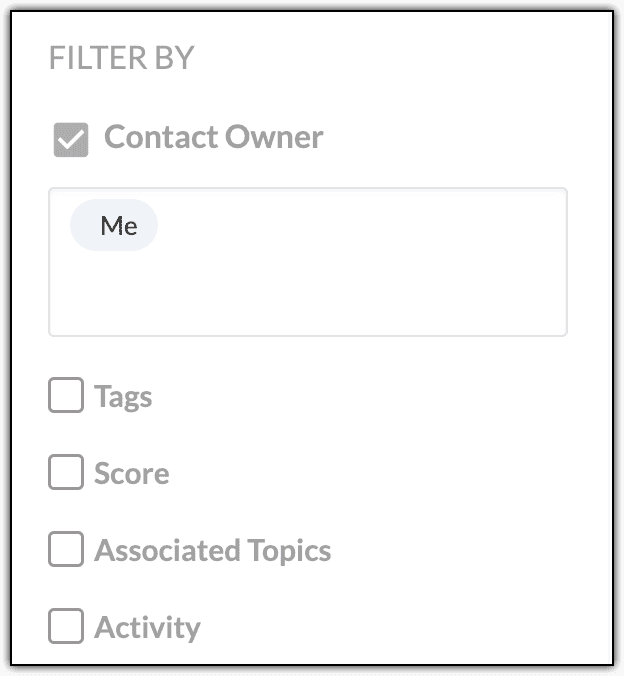The image size is (624, 676).
Task: Click the Contact Owner label text
Action: pos(213,137)
